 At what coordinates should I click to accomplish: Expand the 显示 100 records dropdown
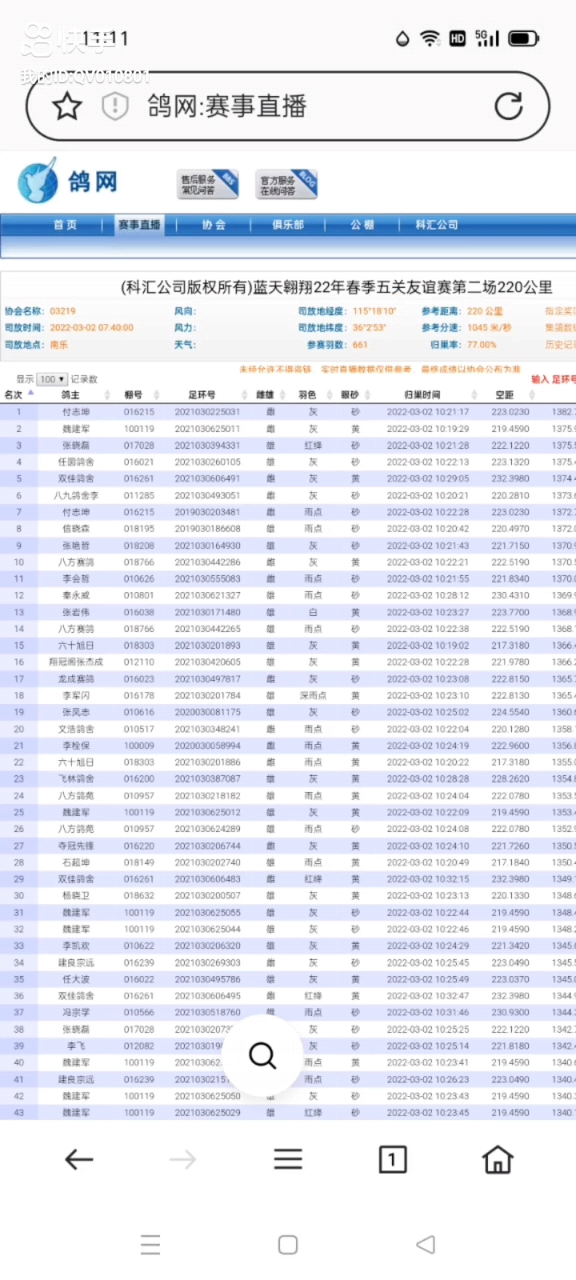point(52,379)
